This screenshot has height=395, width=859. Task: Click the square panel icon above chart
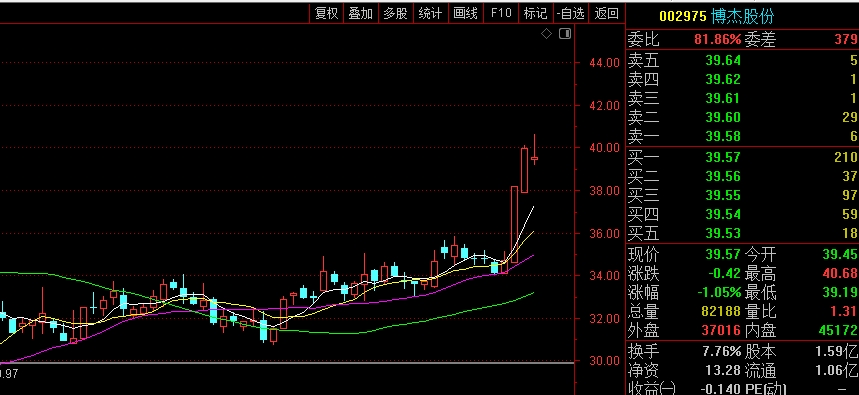pyautogui.click(x=565, y=34)
